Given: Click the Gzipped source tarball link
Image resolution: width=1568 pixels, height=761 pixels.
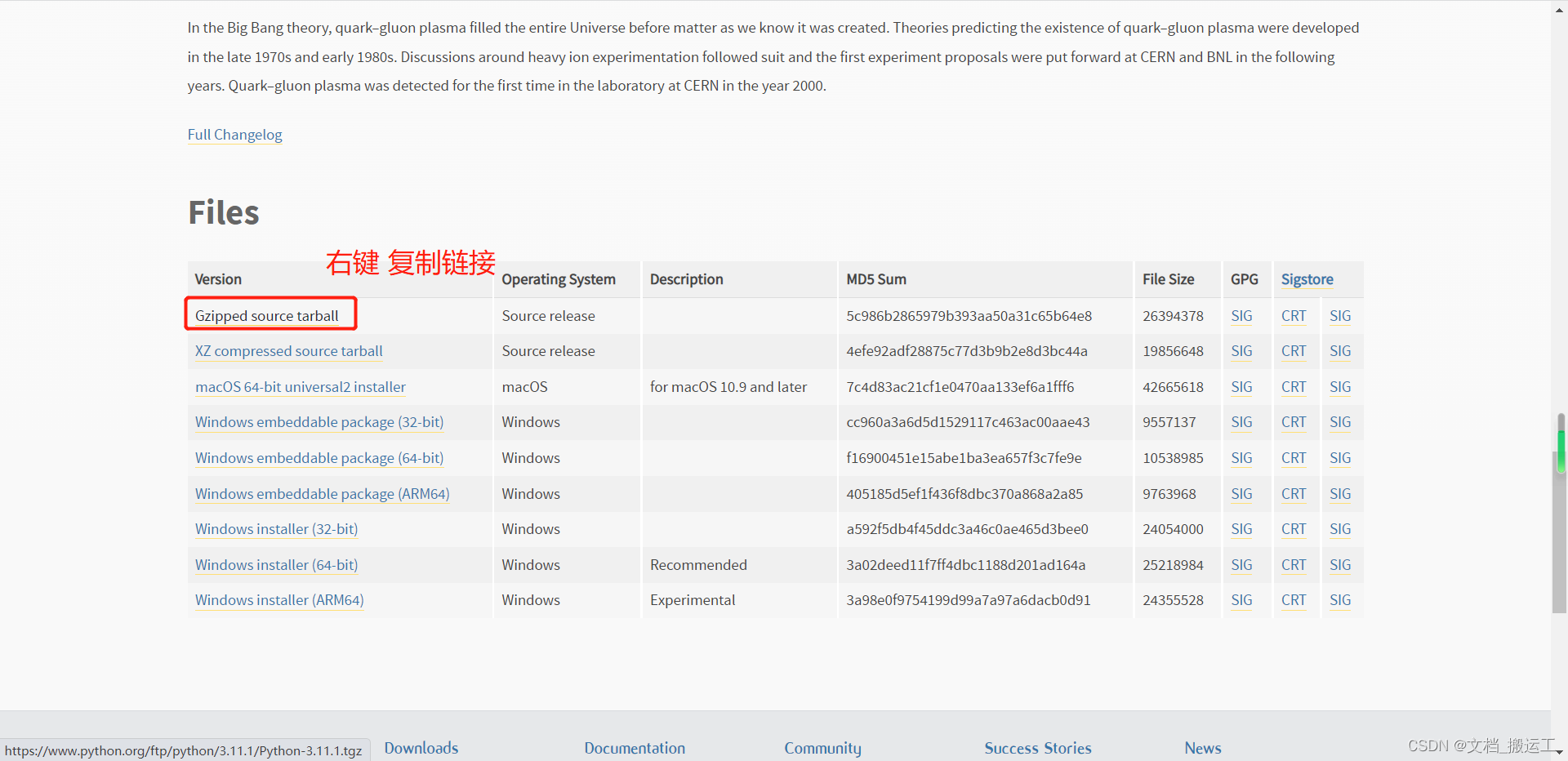Looking at the screenshot, I should pyautogui.click(x=266, y=316).
